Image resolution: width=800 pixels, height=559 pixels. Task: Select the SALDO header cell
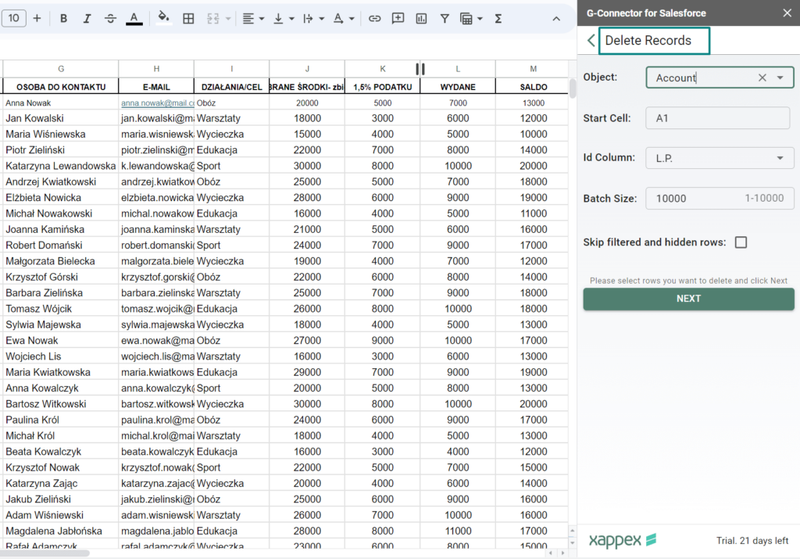click(533, 87)
